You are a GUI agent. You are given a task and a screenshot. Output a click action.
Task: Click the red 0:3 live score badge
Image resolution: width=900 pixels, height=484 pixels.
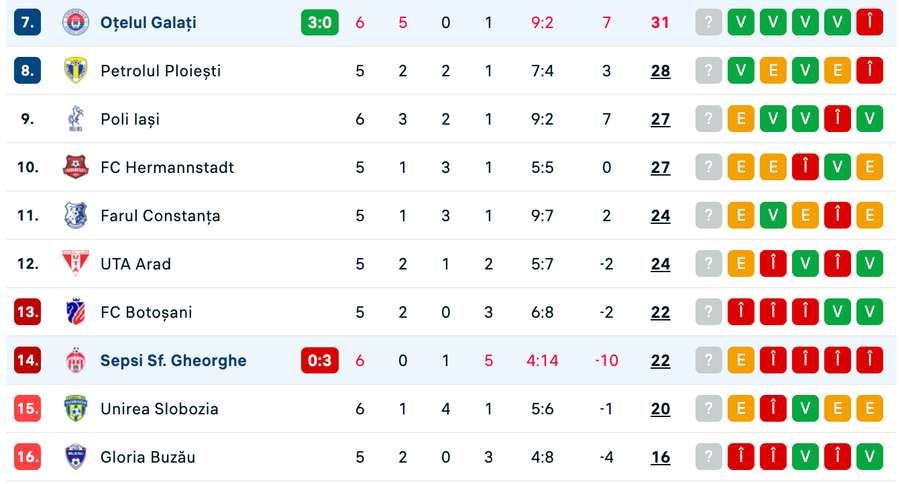pyautogui.click(x=320, y=360)
